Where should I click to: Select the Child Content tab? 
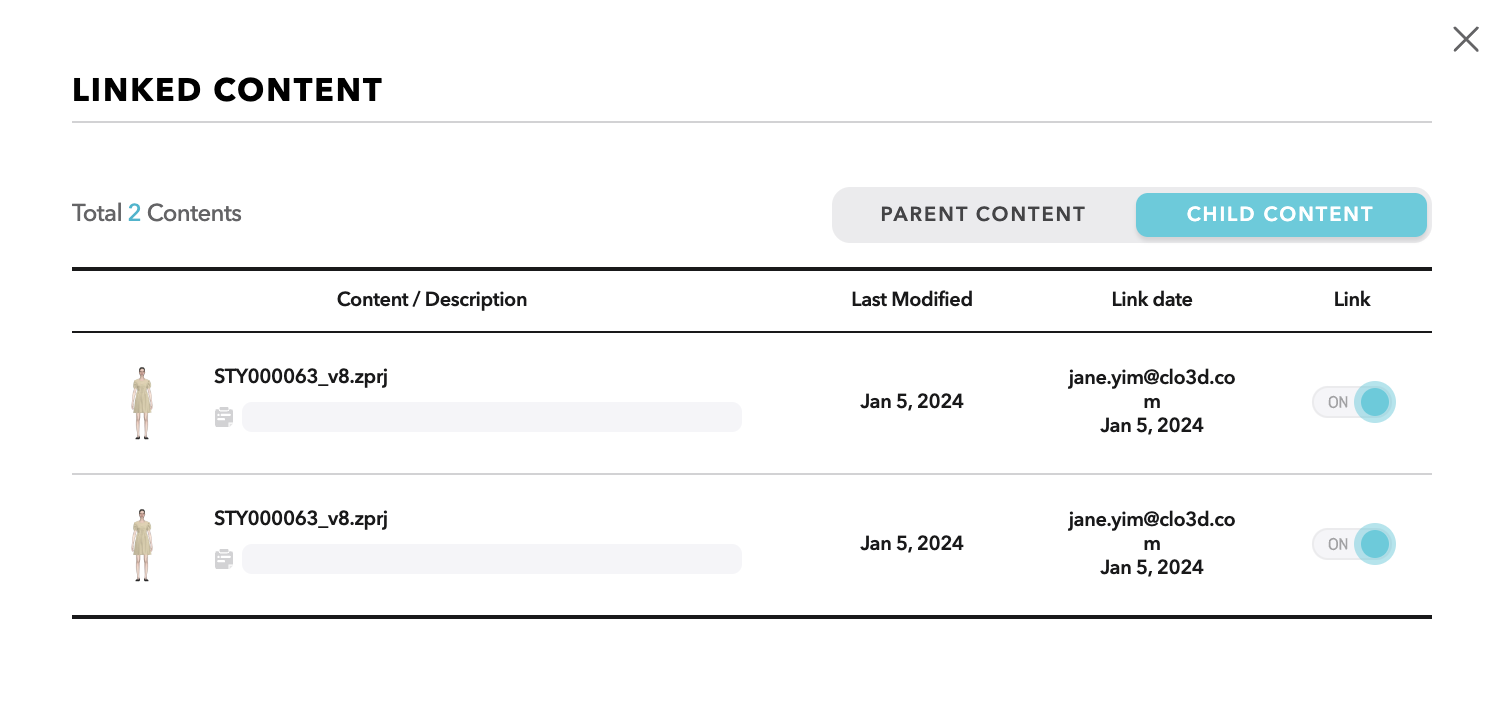(1280, 214)
